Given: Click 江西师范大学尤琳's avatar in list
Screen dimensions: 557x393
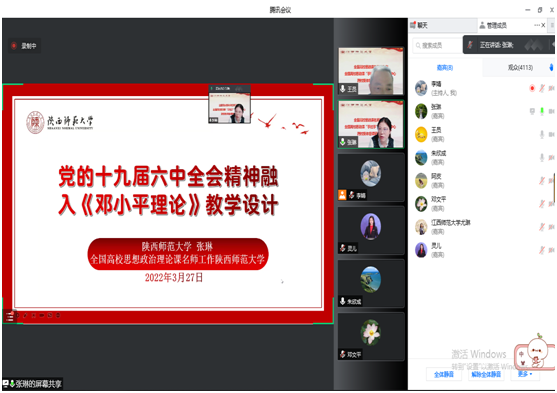Looking at the screenshot, I should pyautogui.click(x=421, y=227).
